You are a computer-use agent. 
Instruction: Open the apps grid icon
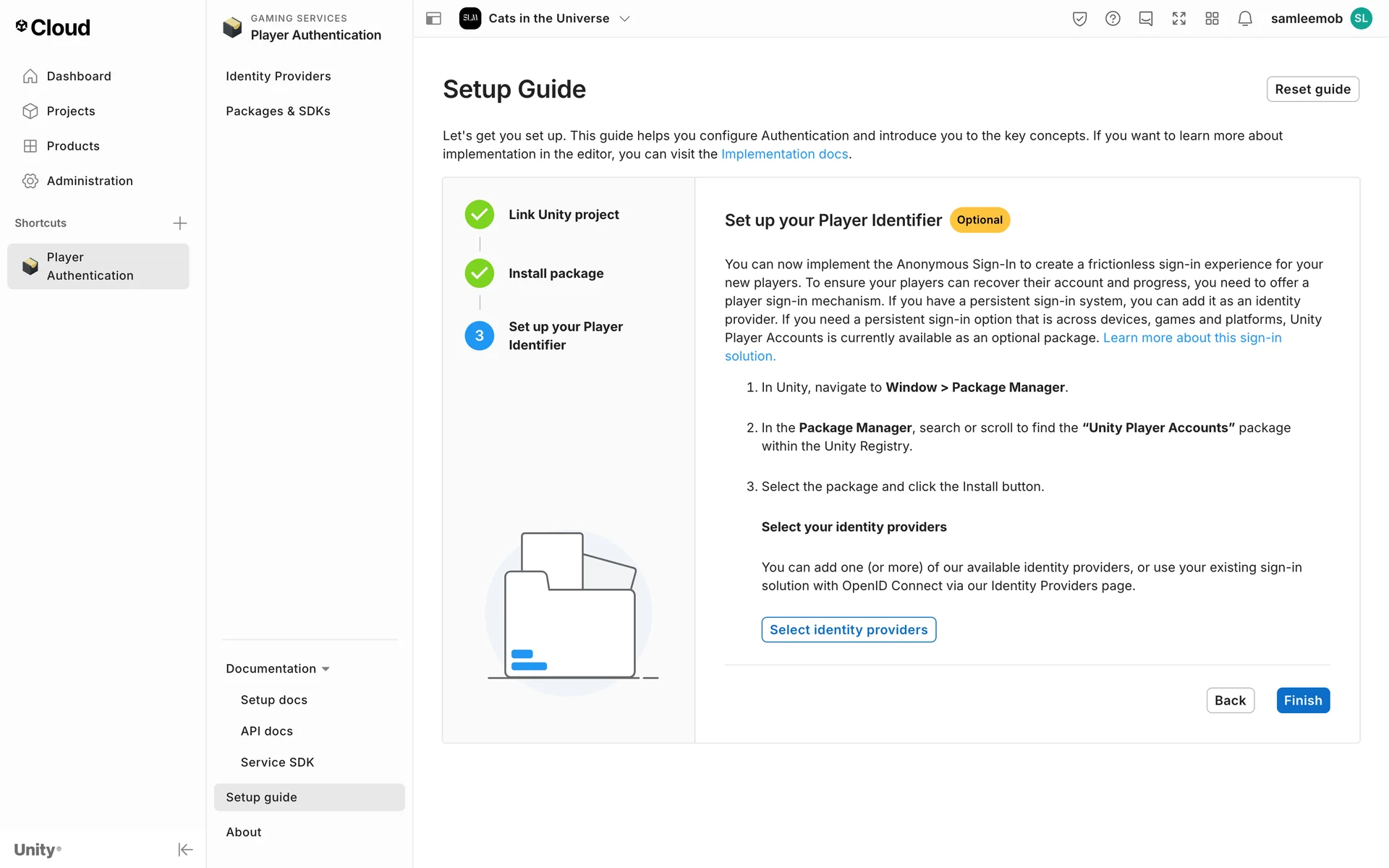pyautogui.click(x=1212, y=19)
